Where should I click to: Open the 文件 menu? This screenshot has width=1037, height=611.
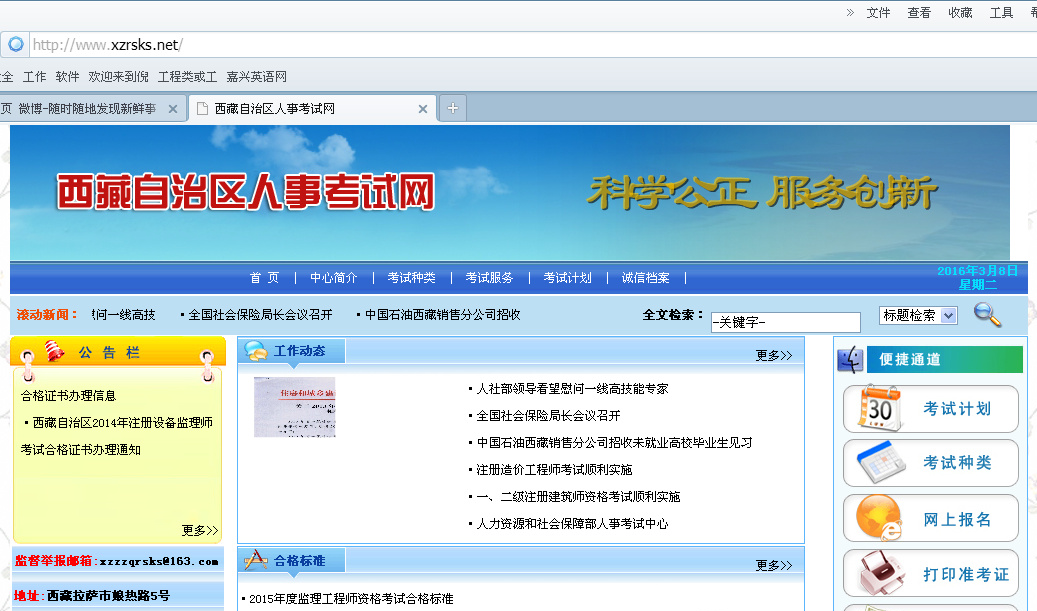[878, 13]
